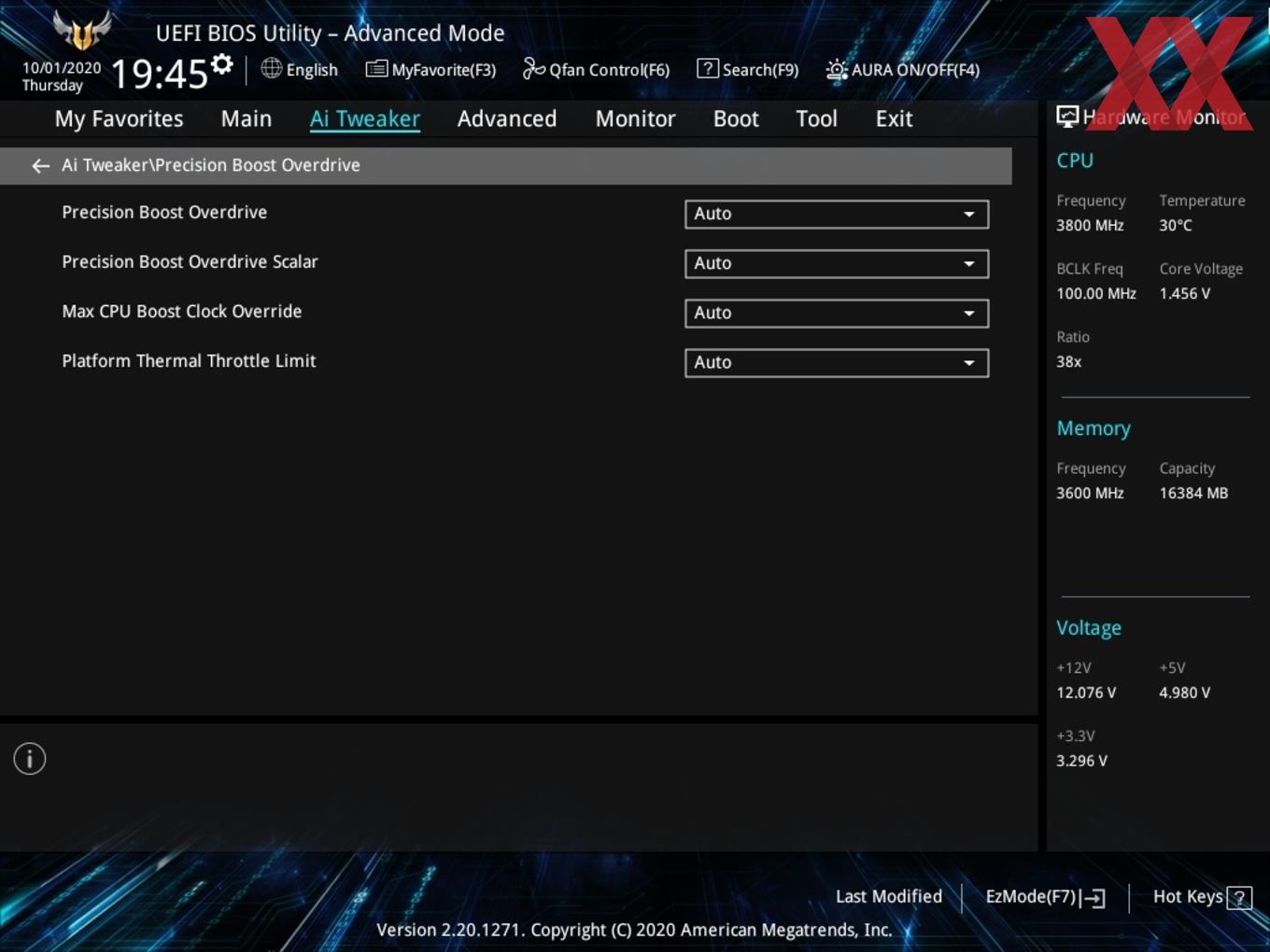Click CPU temperature value 30°C
Image resolution: width=1270 pixels, height=952 pixels.
pos(1175,225)
